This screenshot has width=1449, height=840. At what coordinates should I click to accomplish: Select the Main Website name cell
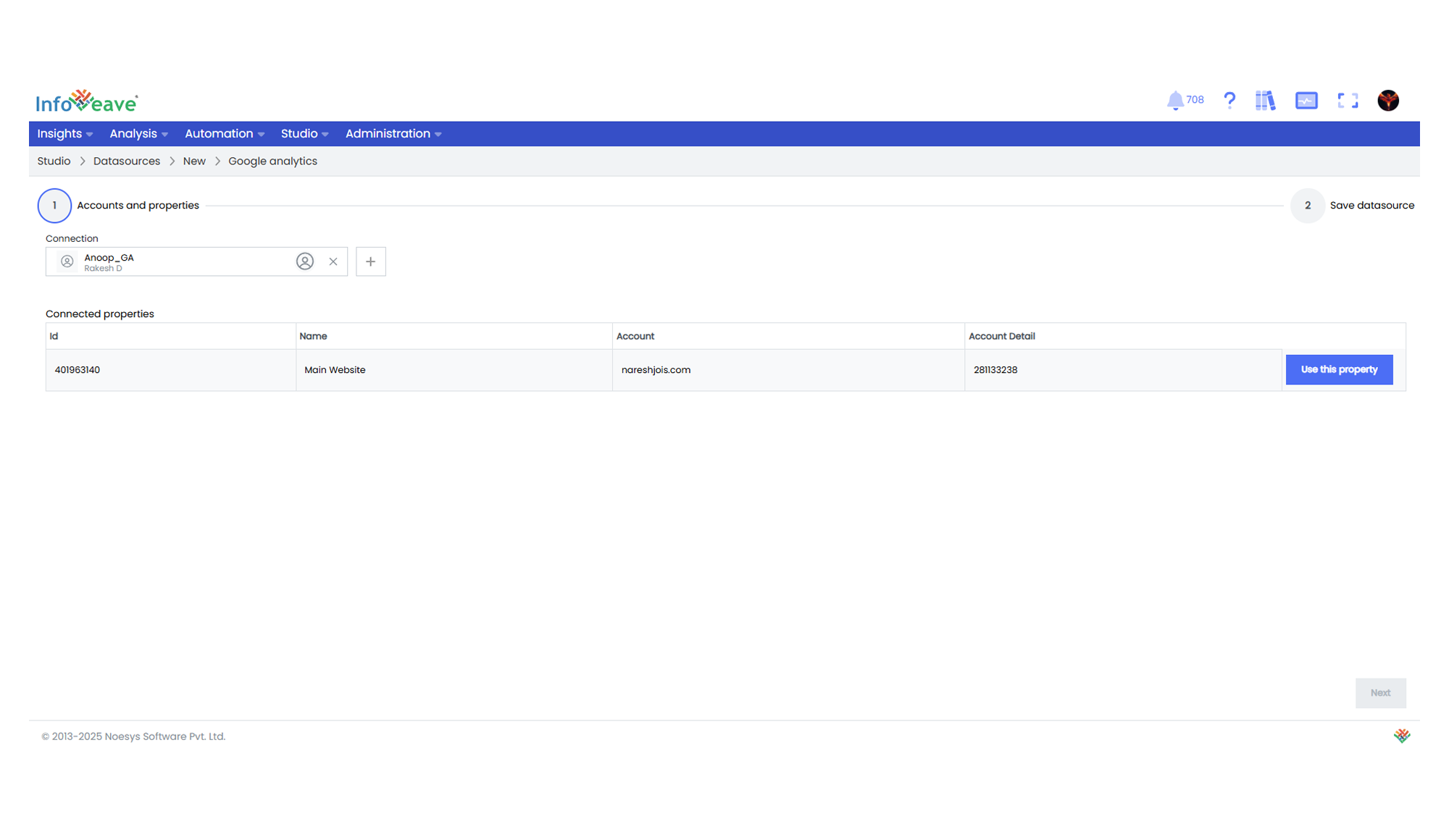454,370
